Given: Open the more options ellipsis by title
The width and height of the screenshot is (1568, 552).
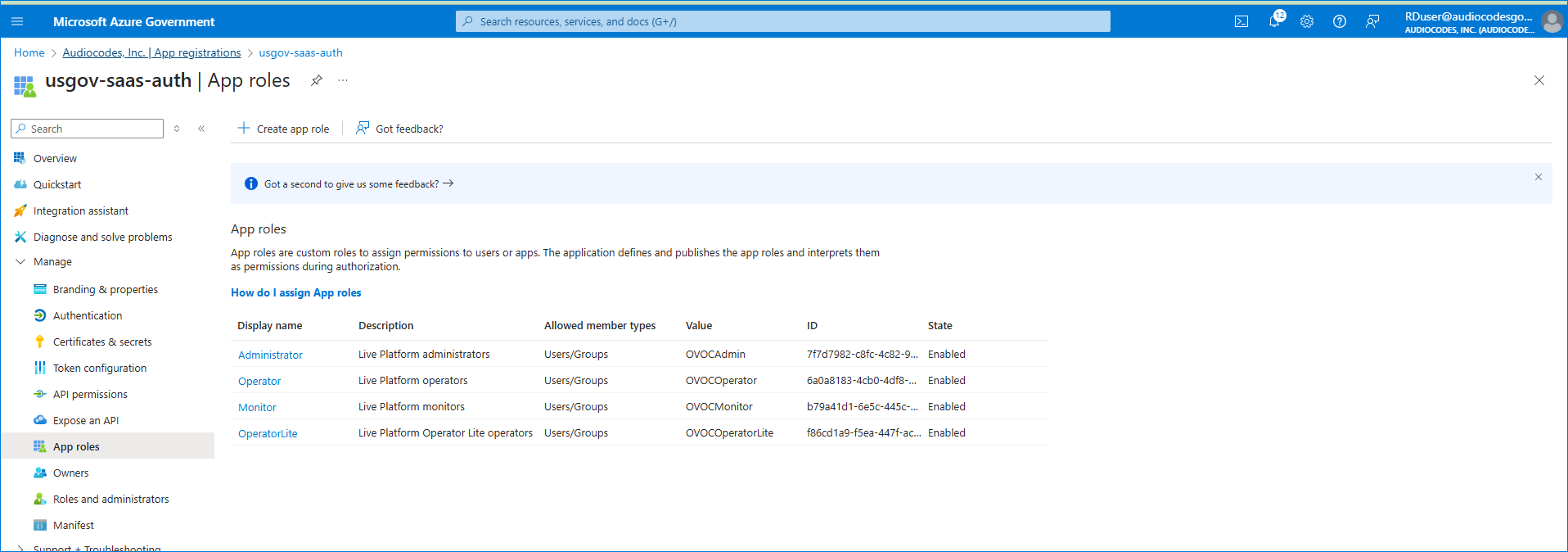Looking at the screenshot, I should (x=343, y=80).
